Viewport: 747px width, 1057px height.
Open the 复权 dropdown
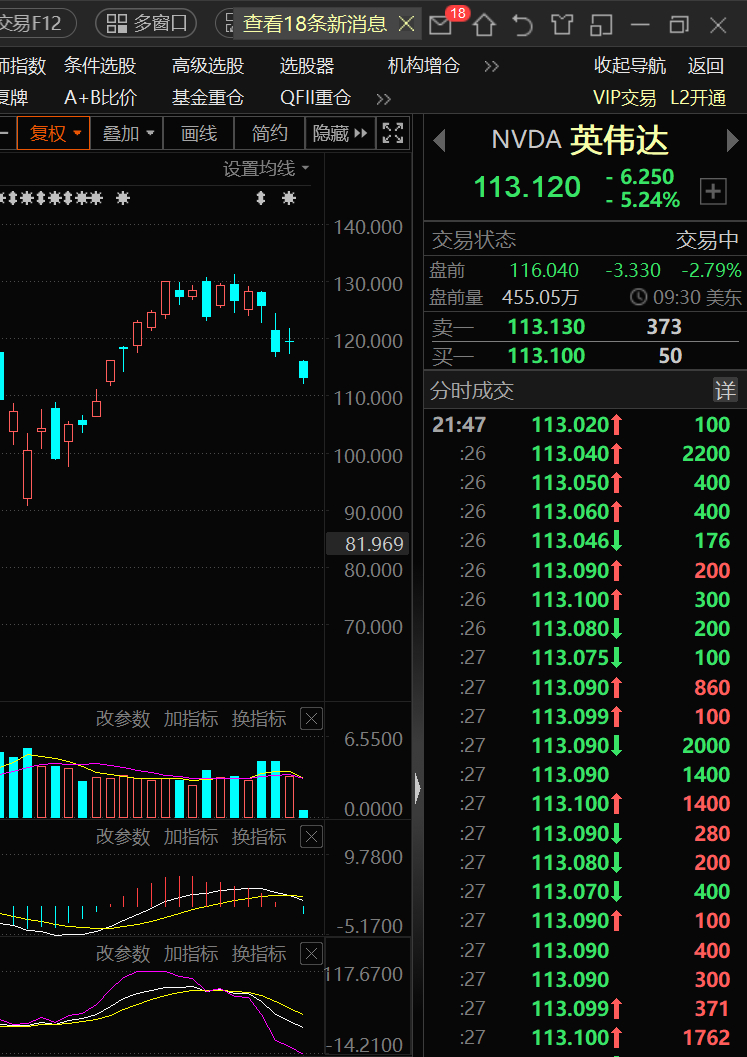(x=53, y=133)
